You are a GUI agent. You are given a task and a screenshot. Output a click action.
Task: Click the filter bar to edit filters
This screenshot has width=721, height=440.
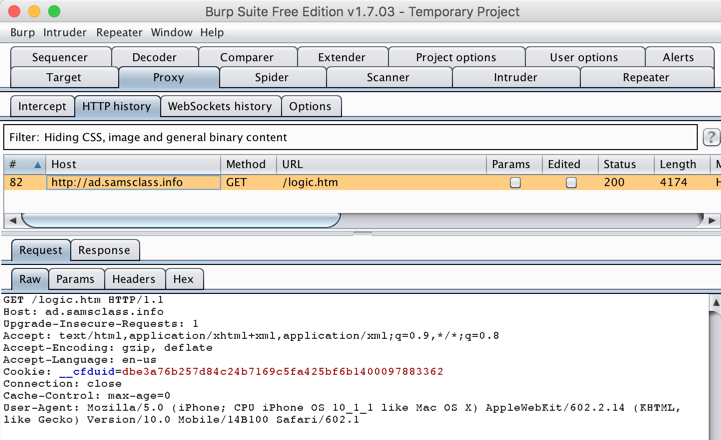point(350,138)
